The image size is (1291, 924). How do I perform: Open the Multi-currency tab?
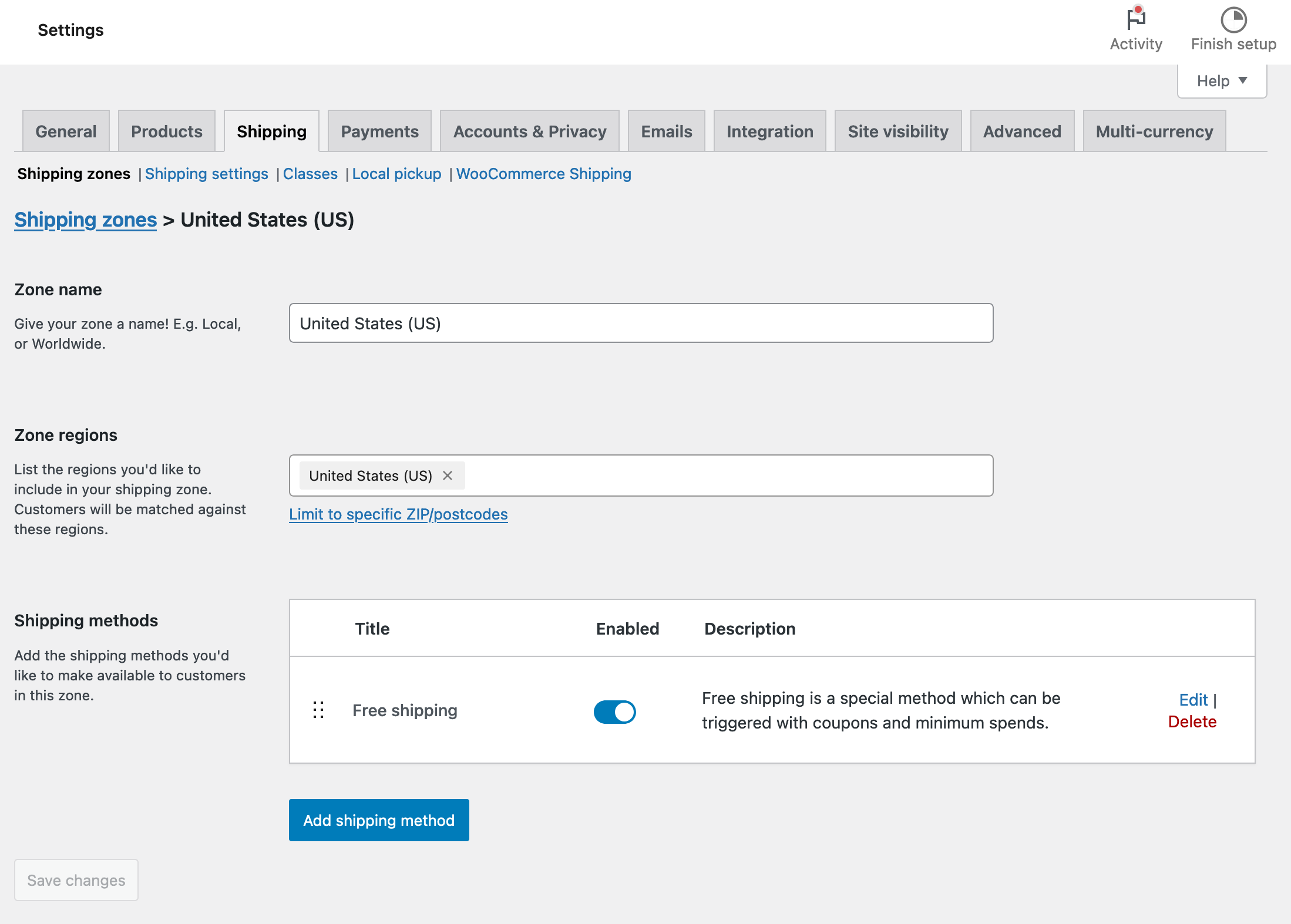coord(1154,131)
